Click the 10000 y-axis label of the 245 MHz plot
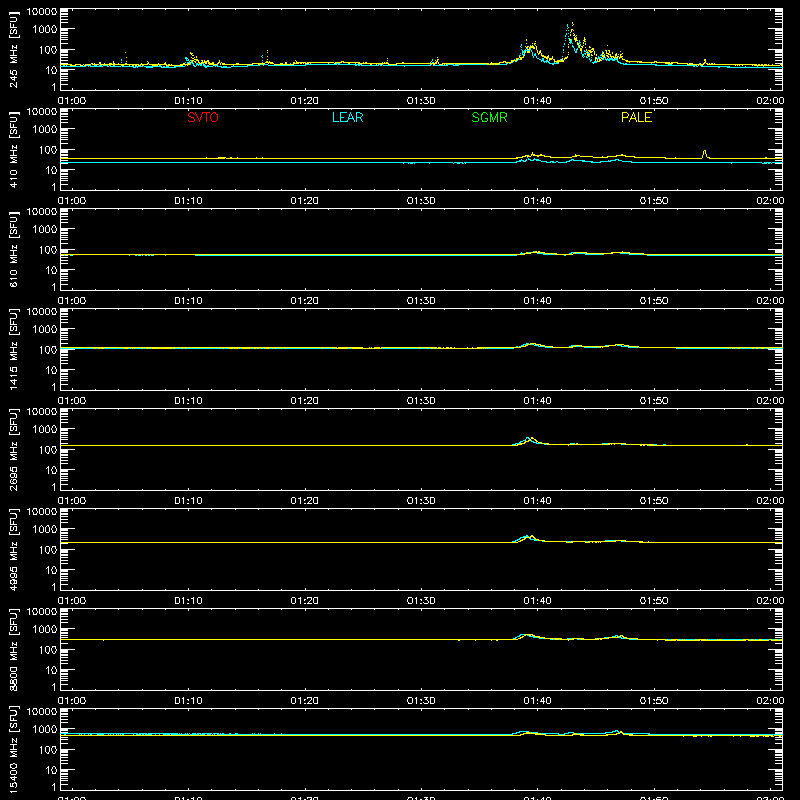The width and height of the screenshot is (800, 800). (x=42, y=12)
